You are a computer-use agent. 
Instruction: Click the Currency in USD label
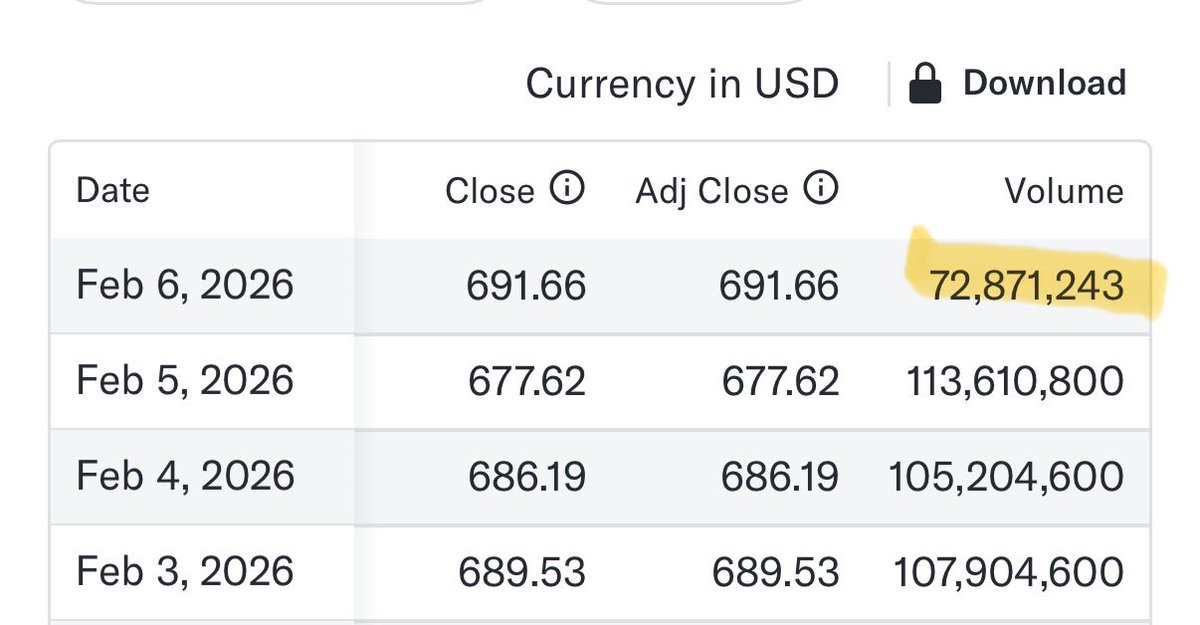681,84
